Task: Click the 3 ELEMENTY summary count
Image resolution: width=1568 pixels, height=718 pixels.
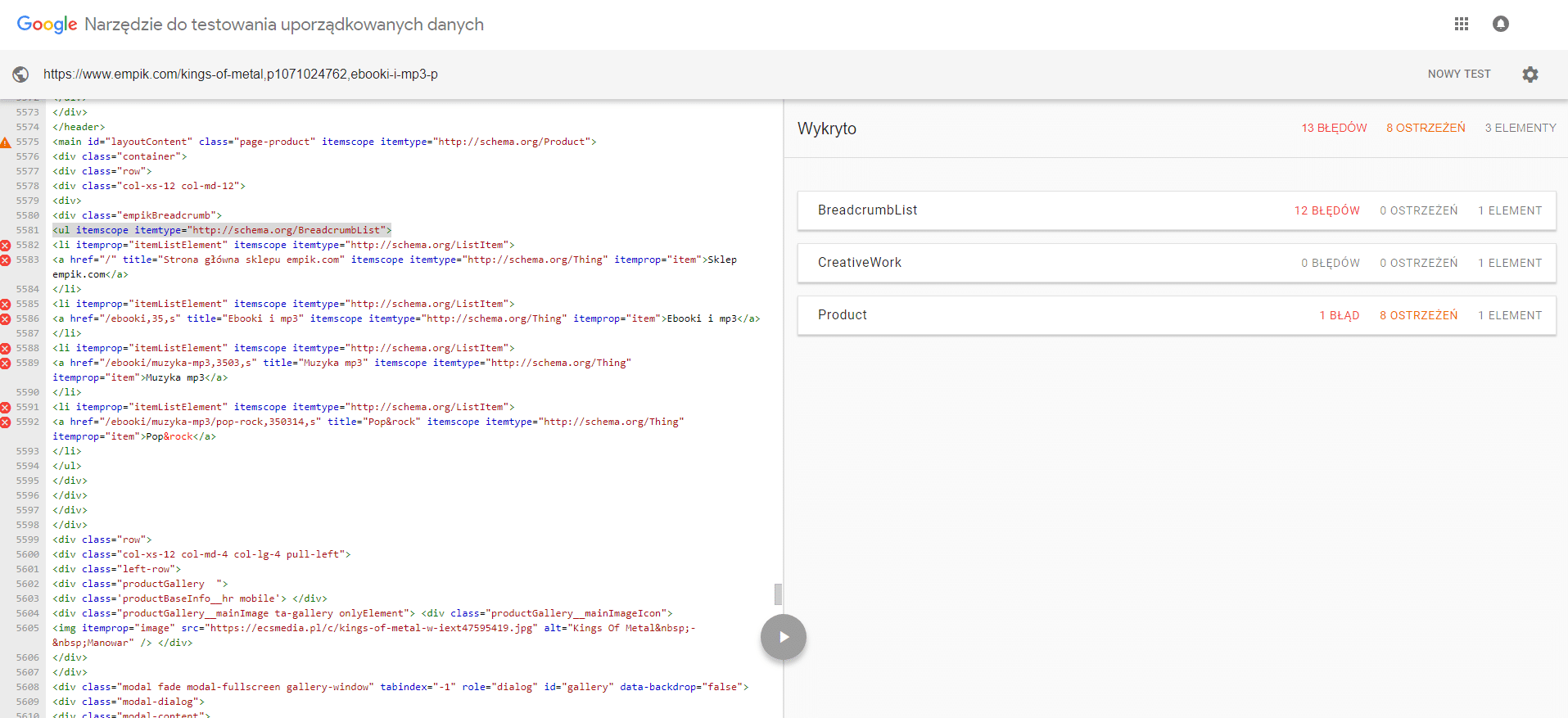Action: tap(1521, 128)
